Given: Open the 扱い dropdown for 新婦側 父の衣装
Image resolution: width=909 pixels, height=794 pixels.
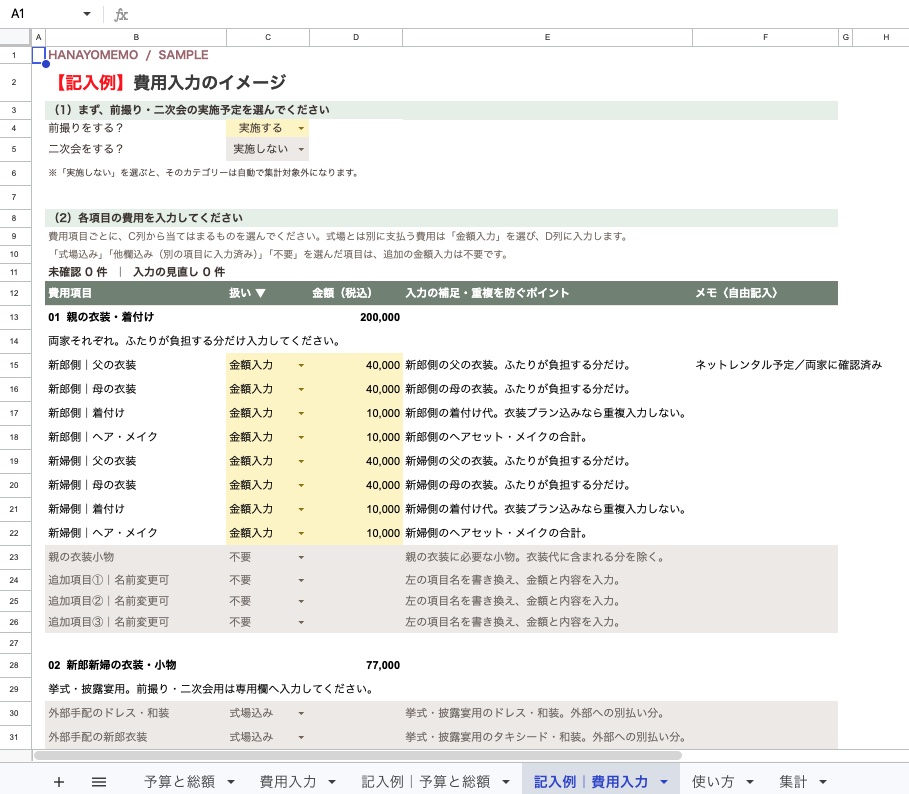Looking at the screenshot, I should (x=301, y=461).
